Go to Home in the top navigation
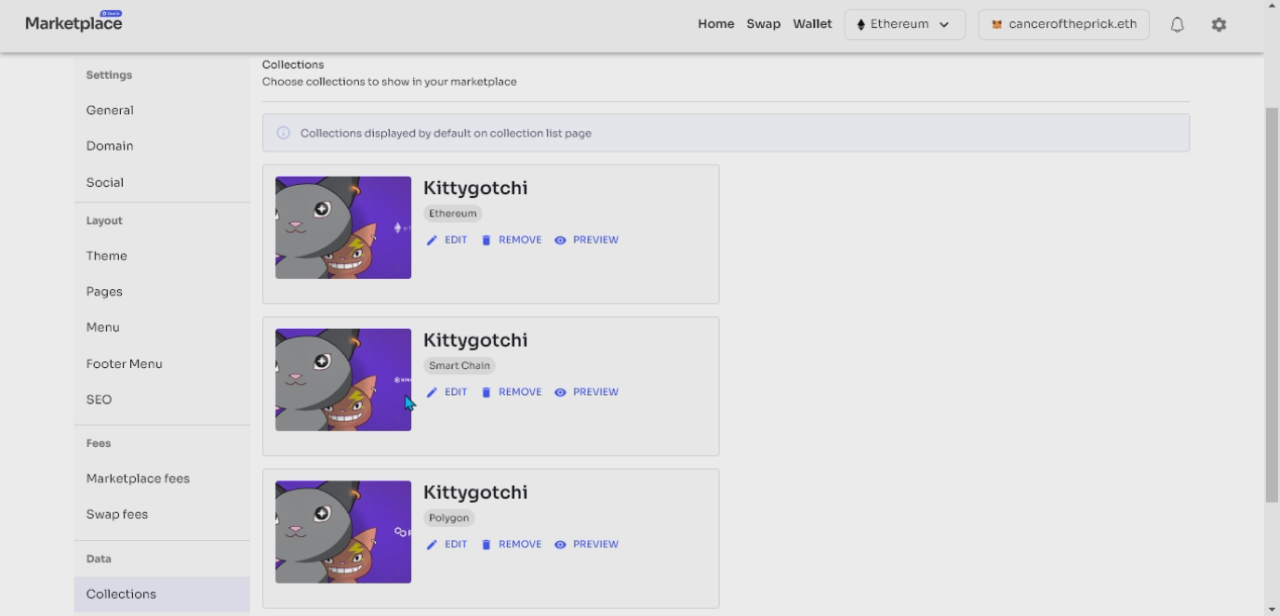 point(716,24)
